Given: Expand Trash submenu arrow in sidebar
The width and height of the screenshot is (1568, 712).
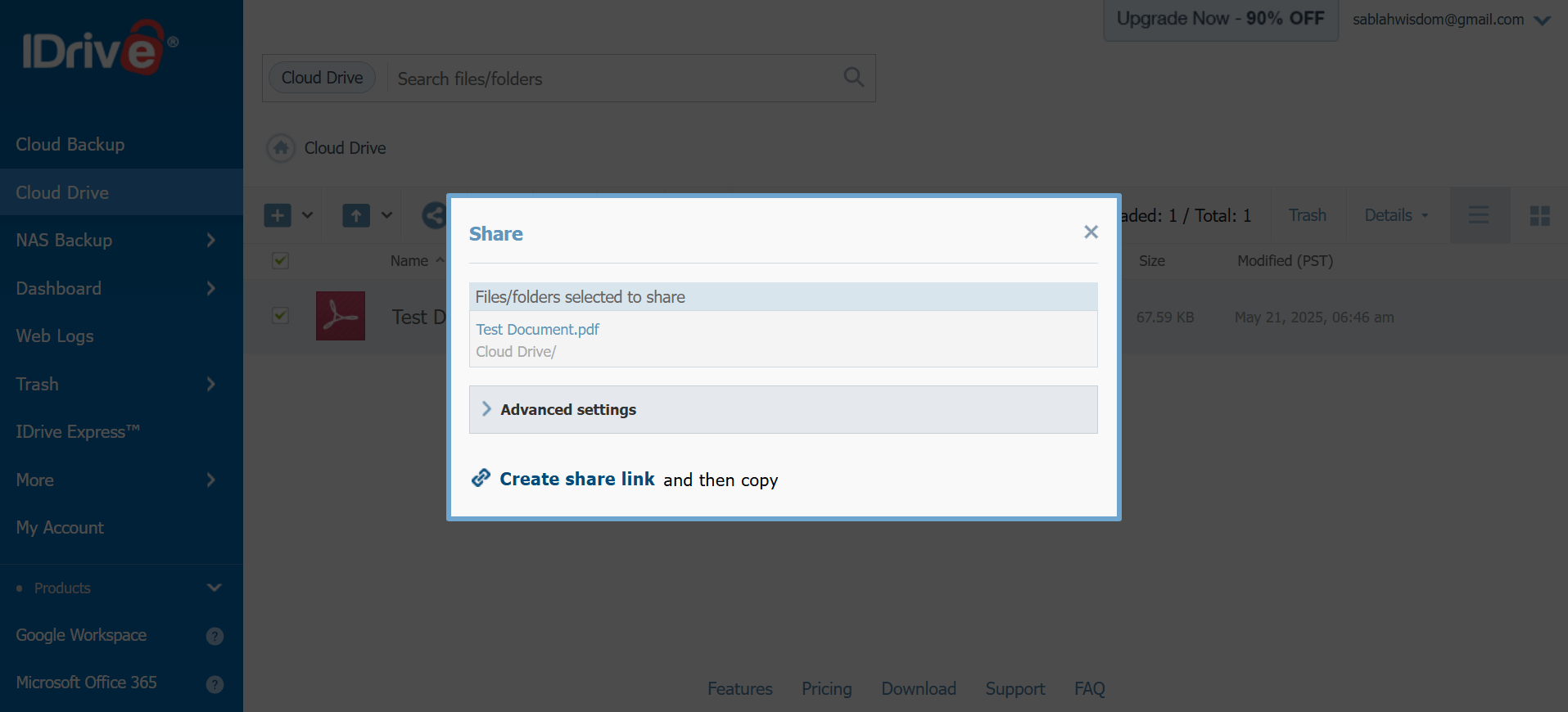Looking at the screenshot, I should (x=211, y=384).
